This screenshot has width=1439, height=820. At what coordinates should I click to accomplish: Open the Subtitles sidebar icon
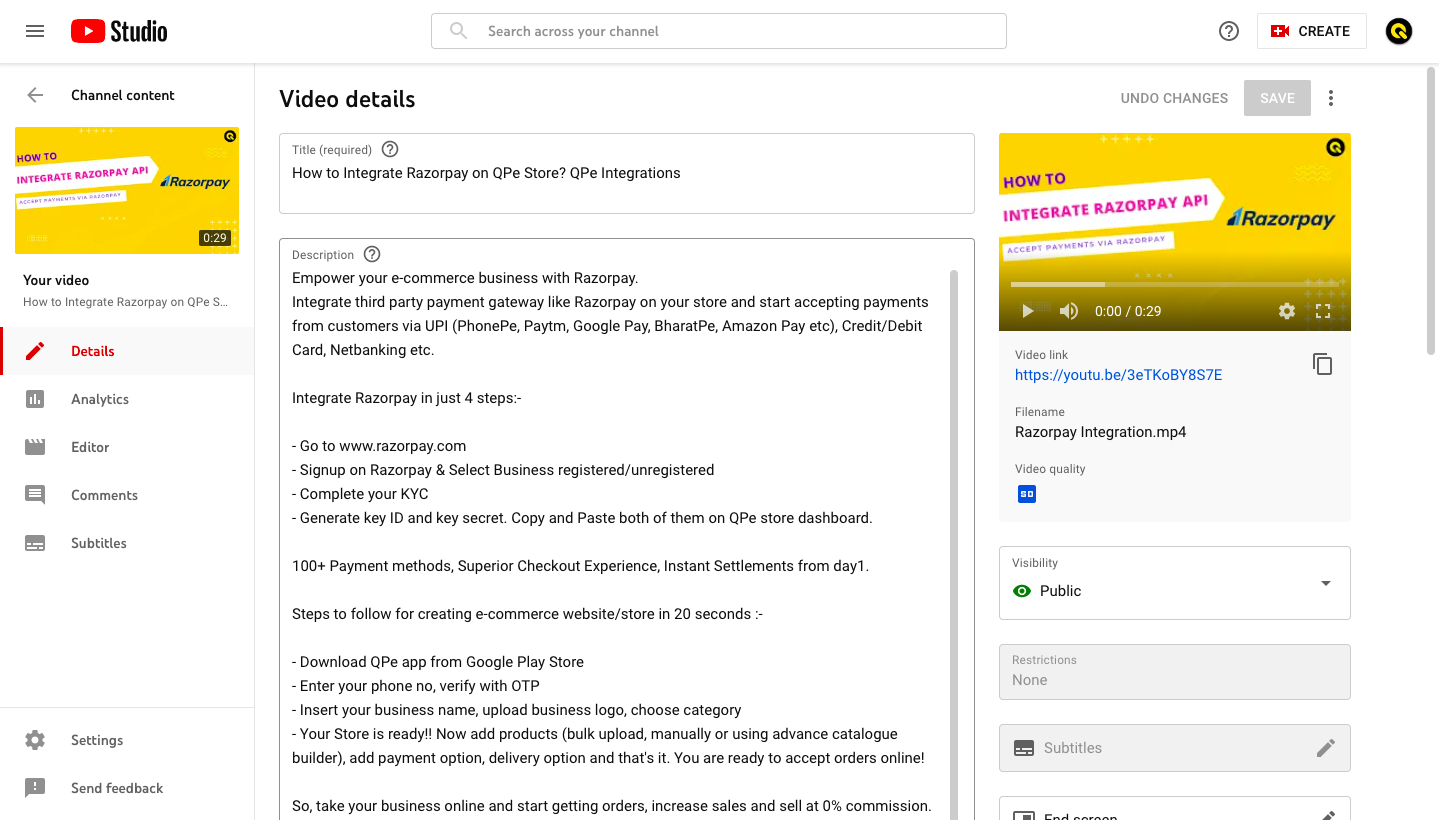click(x=35, y=543)
